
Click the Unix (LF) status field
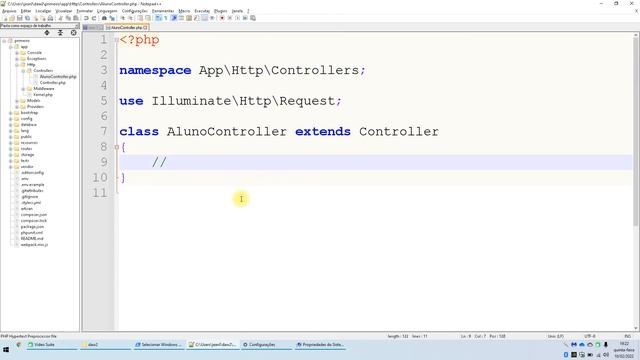coord(556,336)
